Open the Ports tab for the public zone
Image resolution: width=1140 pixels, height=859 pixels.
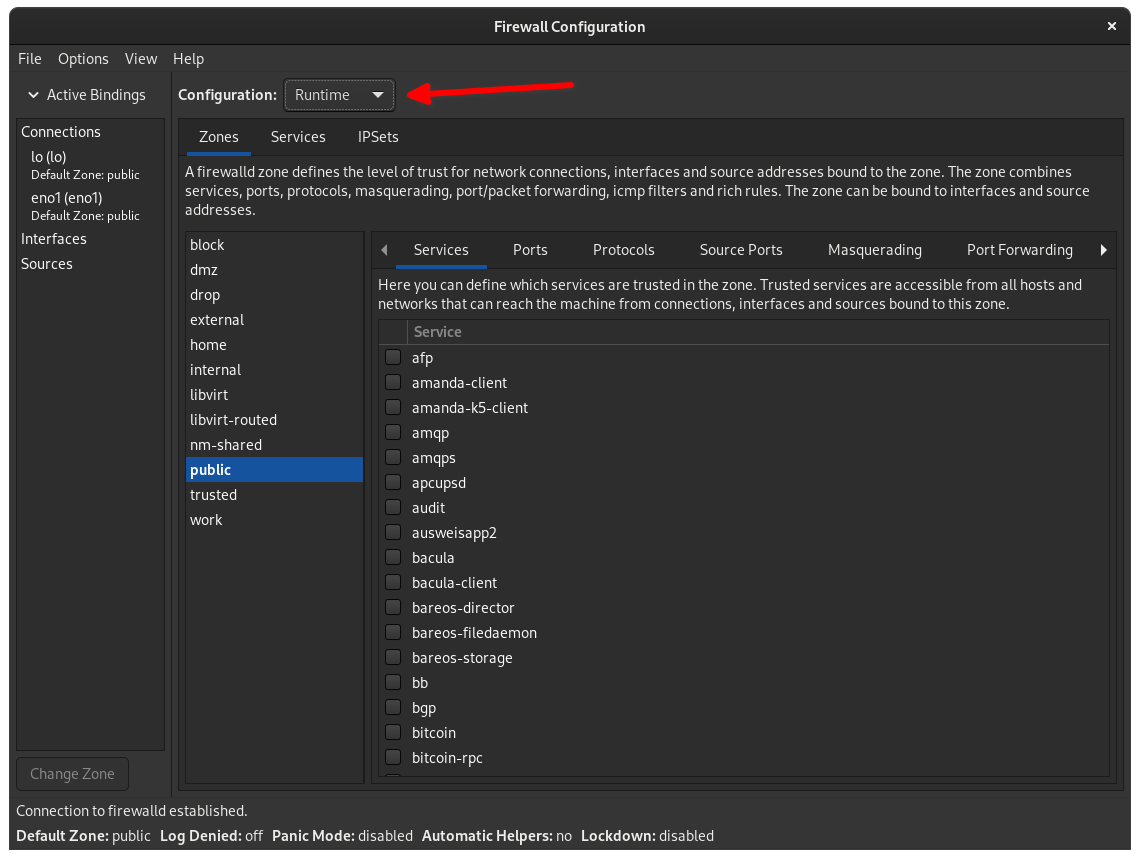click(x=530, y=250)
